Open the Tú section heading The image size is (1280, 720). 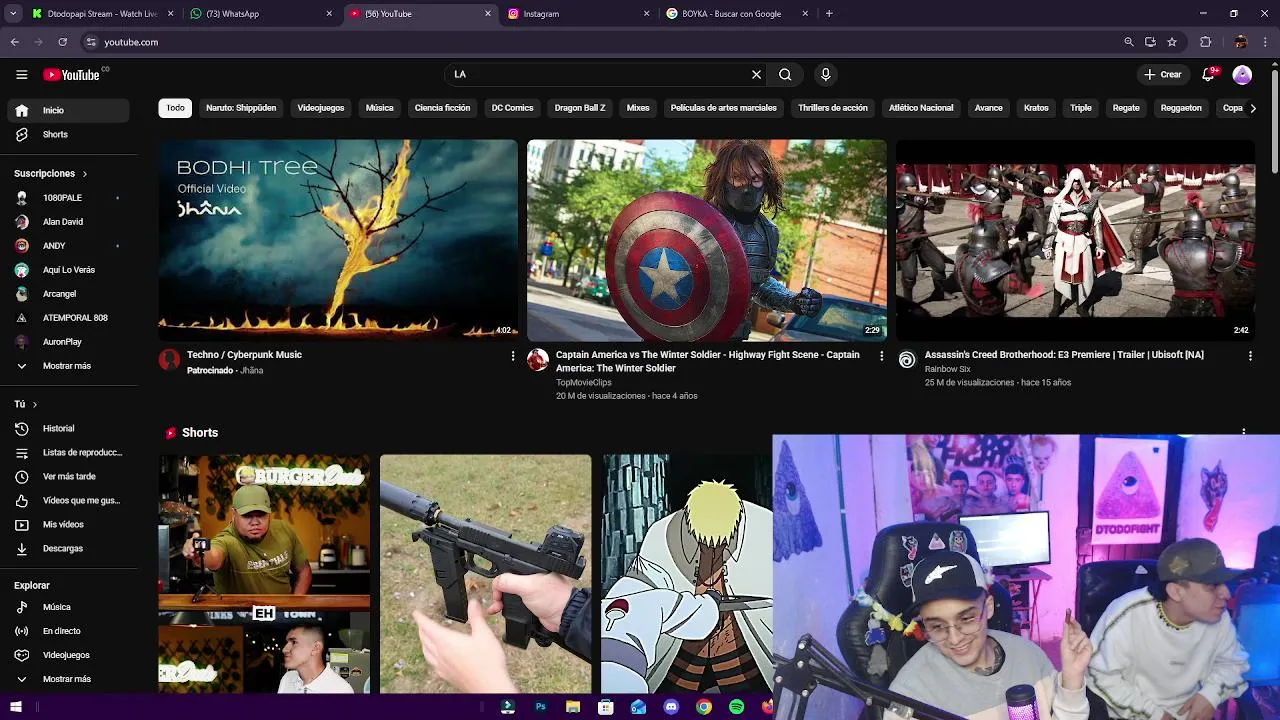[26, 404]
